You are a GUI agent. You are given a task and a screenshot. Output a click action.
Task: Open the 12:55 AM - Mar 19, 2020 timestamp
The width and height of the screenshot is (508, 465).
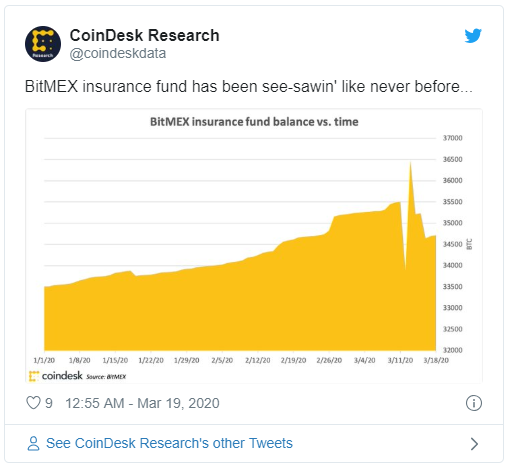tap(142, 403)
